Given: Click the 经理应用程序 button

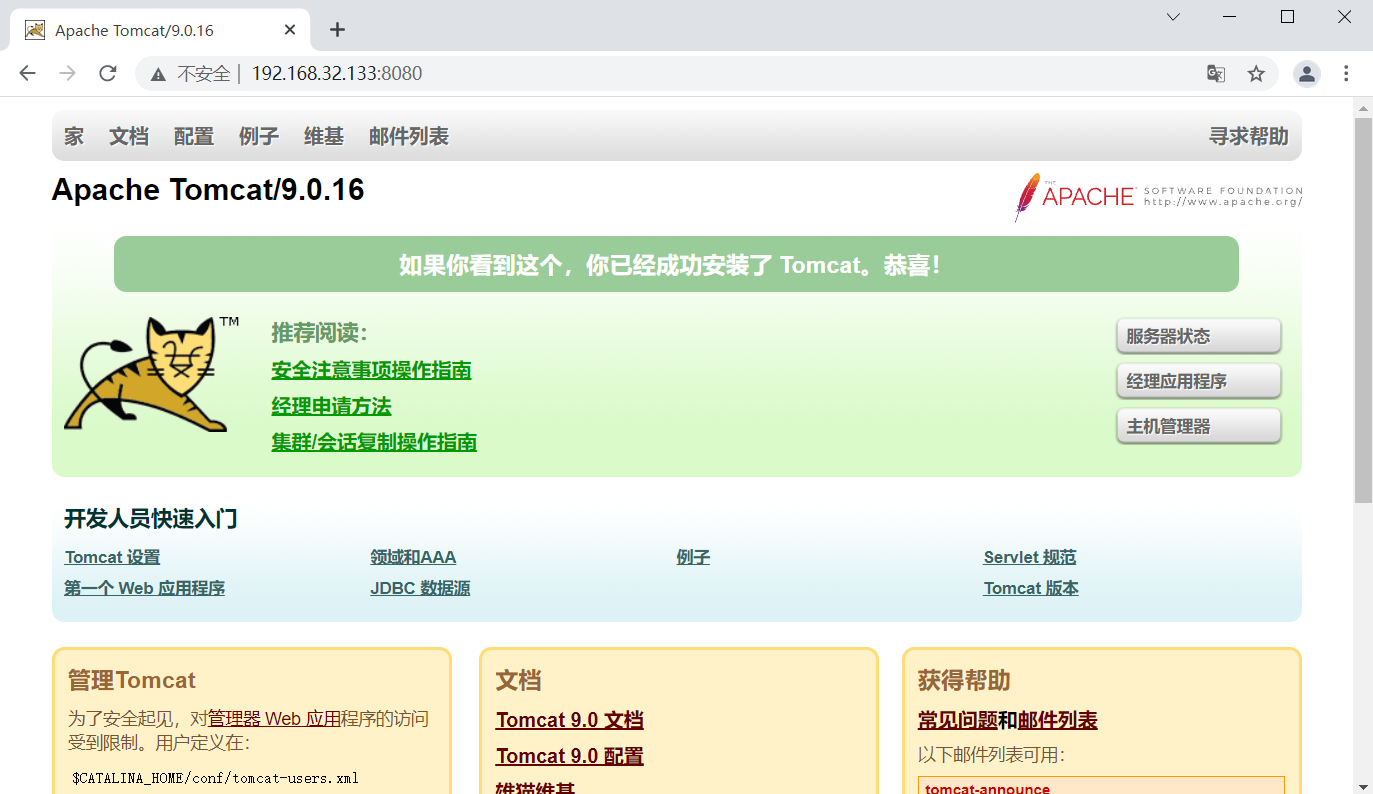Looking at the screenshot, I should (1198, 381).
